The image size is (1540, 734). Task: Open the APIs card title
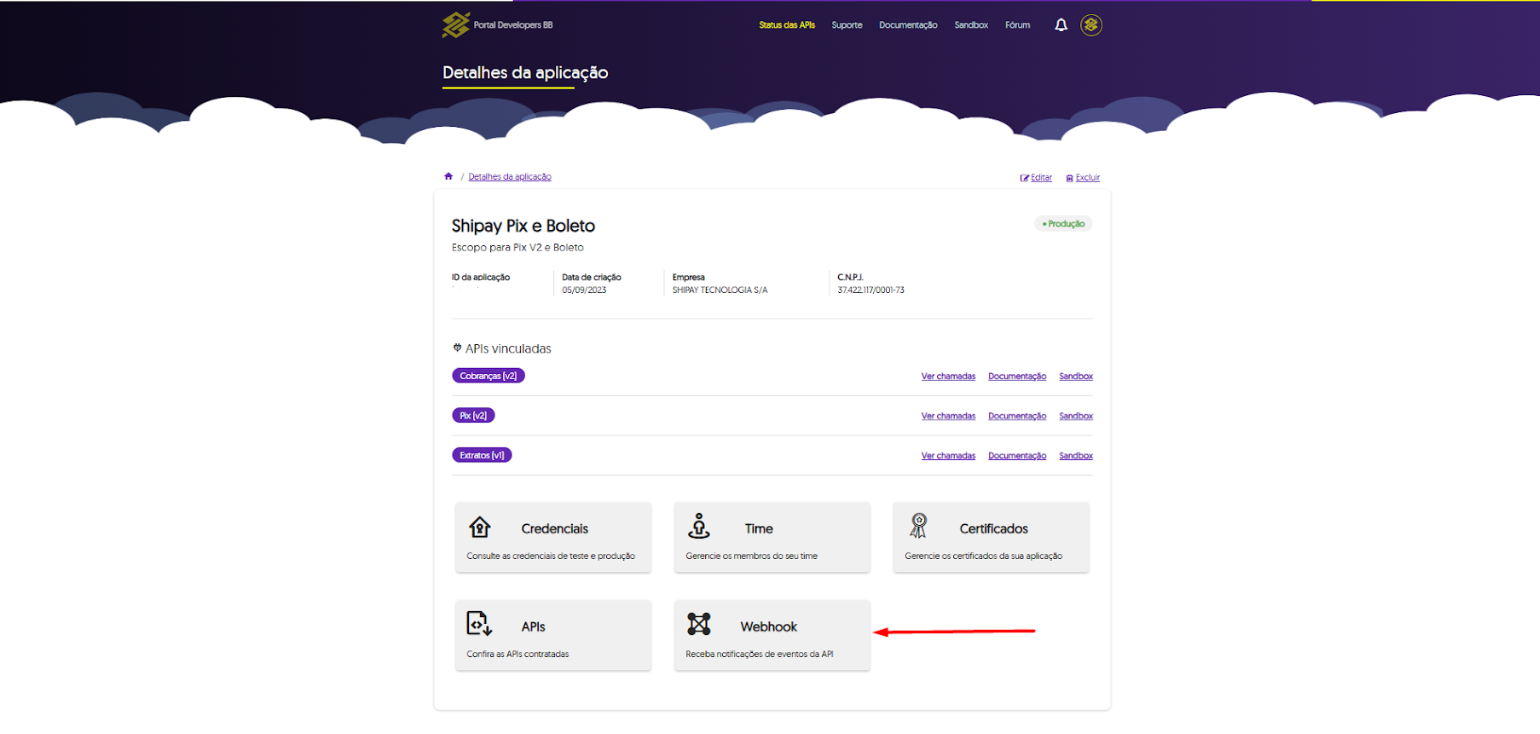click(x=533, y=626)
